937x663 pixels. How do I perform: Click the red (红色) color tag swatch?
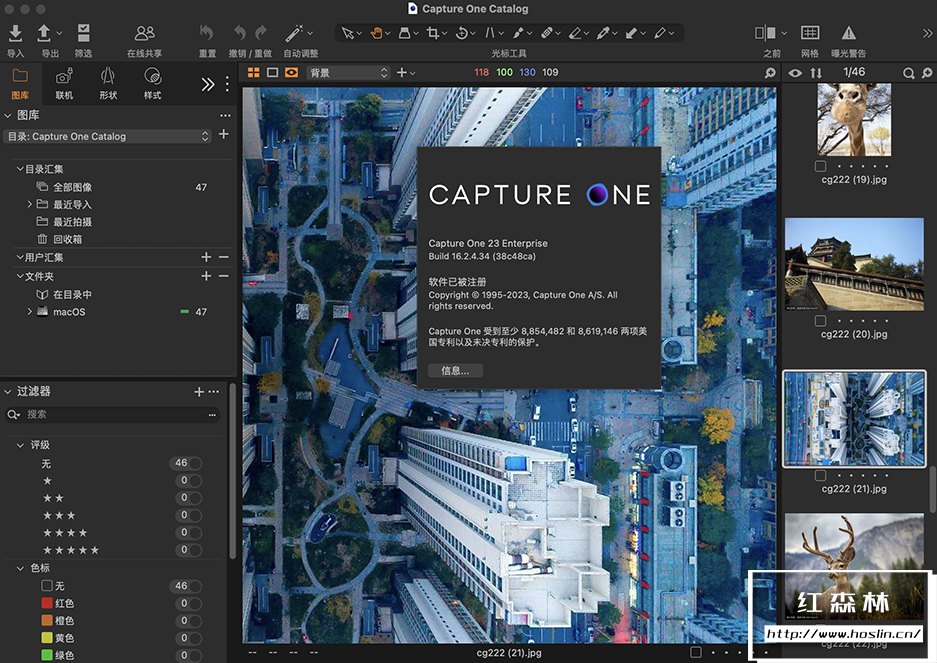47,603
